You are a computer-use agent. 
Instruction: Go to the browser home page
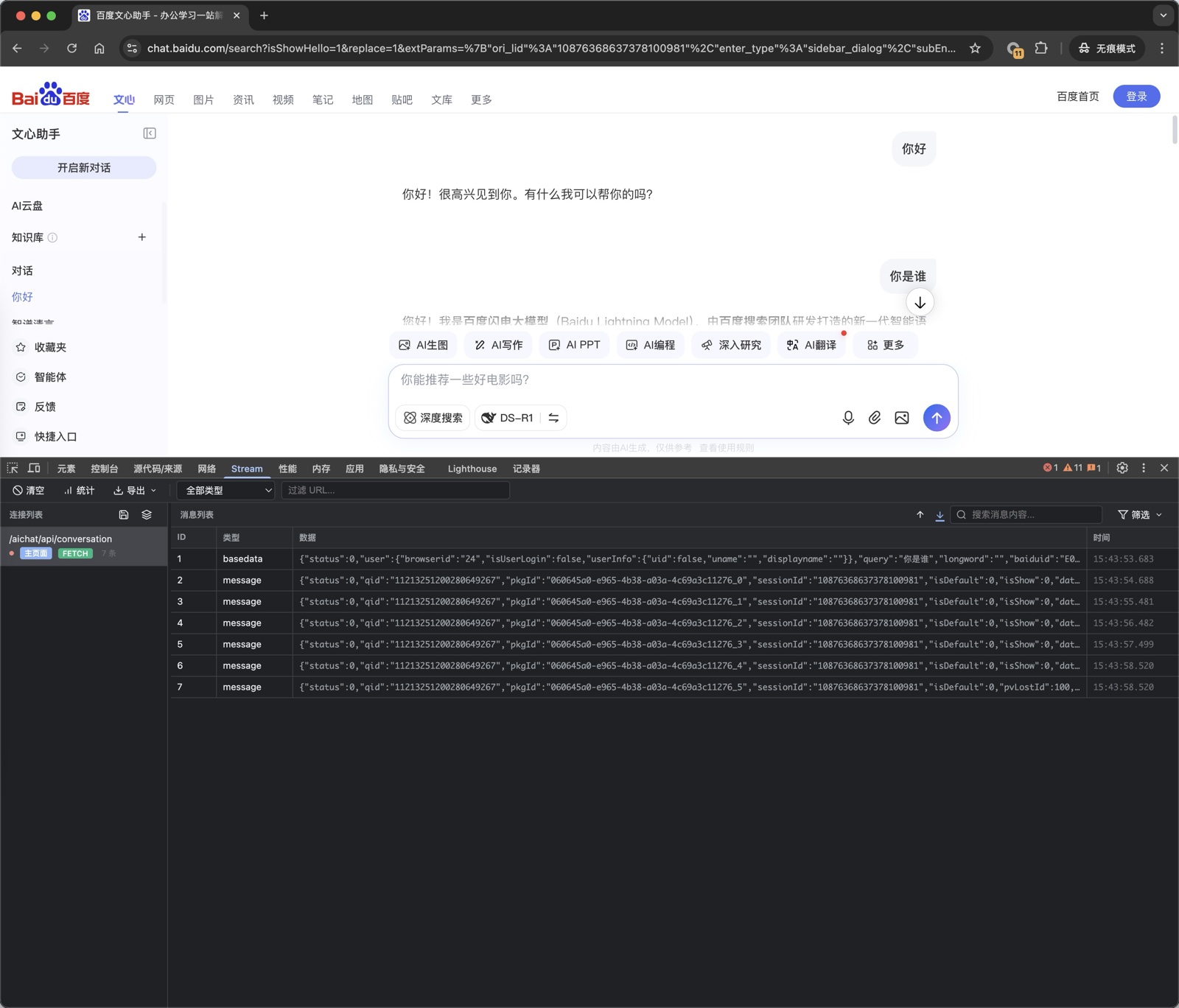pos(99,49)
